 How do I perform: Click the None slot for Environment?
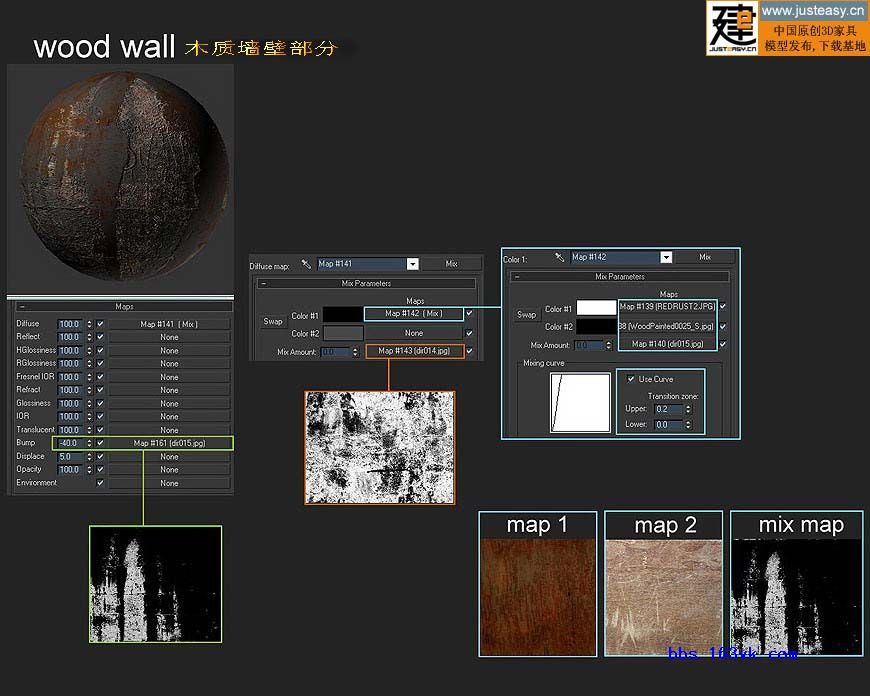point(169,483)
